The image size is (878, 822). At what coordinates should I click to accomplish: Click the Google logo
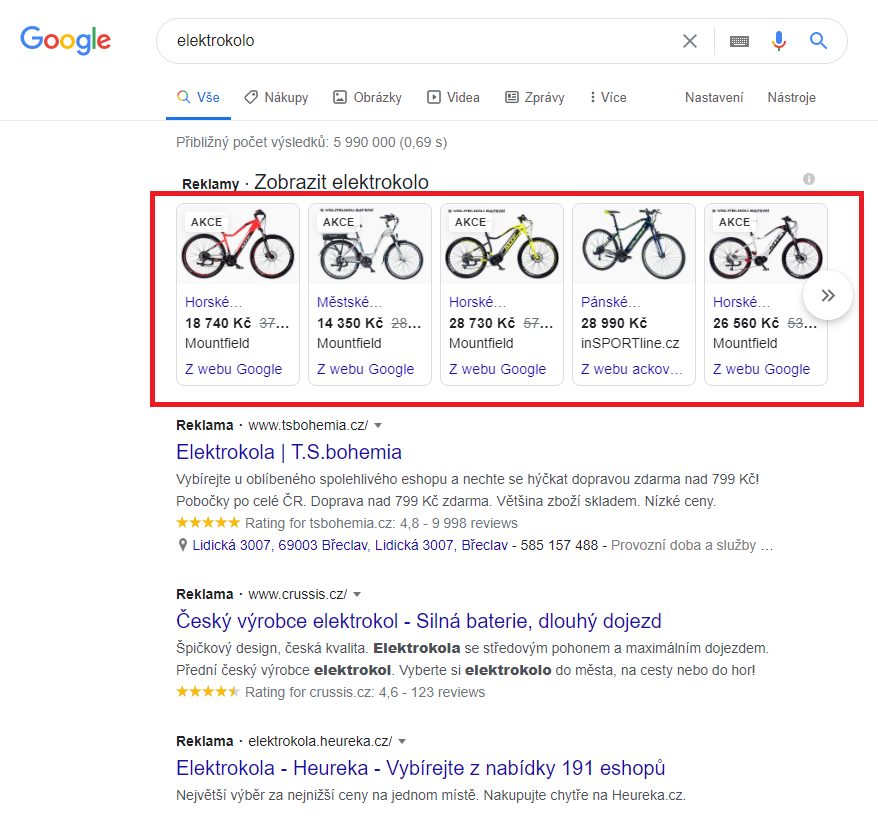pyautogui.click(x=66, y=40)
